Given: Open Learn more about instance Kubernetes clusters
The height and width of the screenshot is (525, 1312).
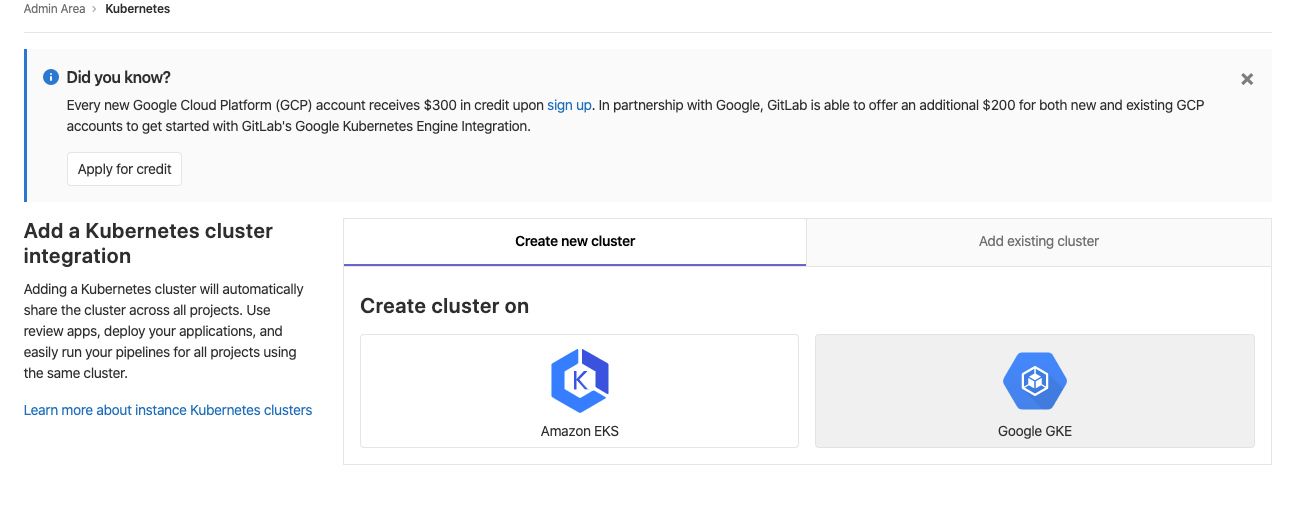Looking at the screenshot, I should click(168, 410).
